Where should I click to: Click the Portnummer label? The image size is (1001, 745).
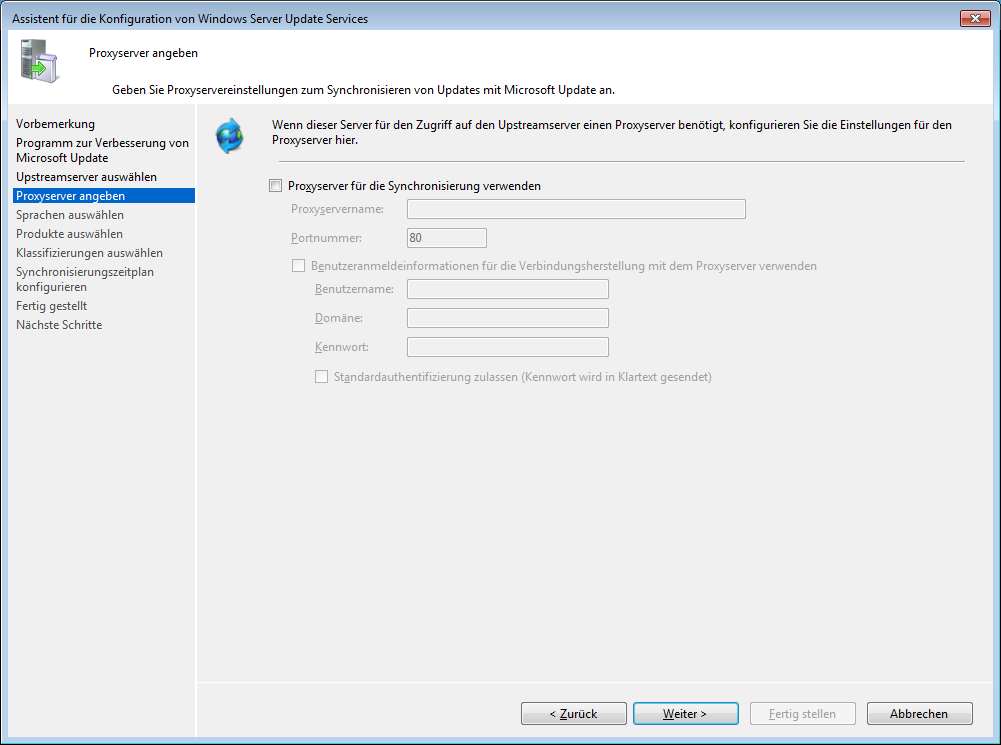(x=326, y=238)
